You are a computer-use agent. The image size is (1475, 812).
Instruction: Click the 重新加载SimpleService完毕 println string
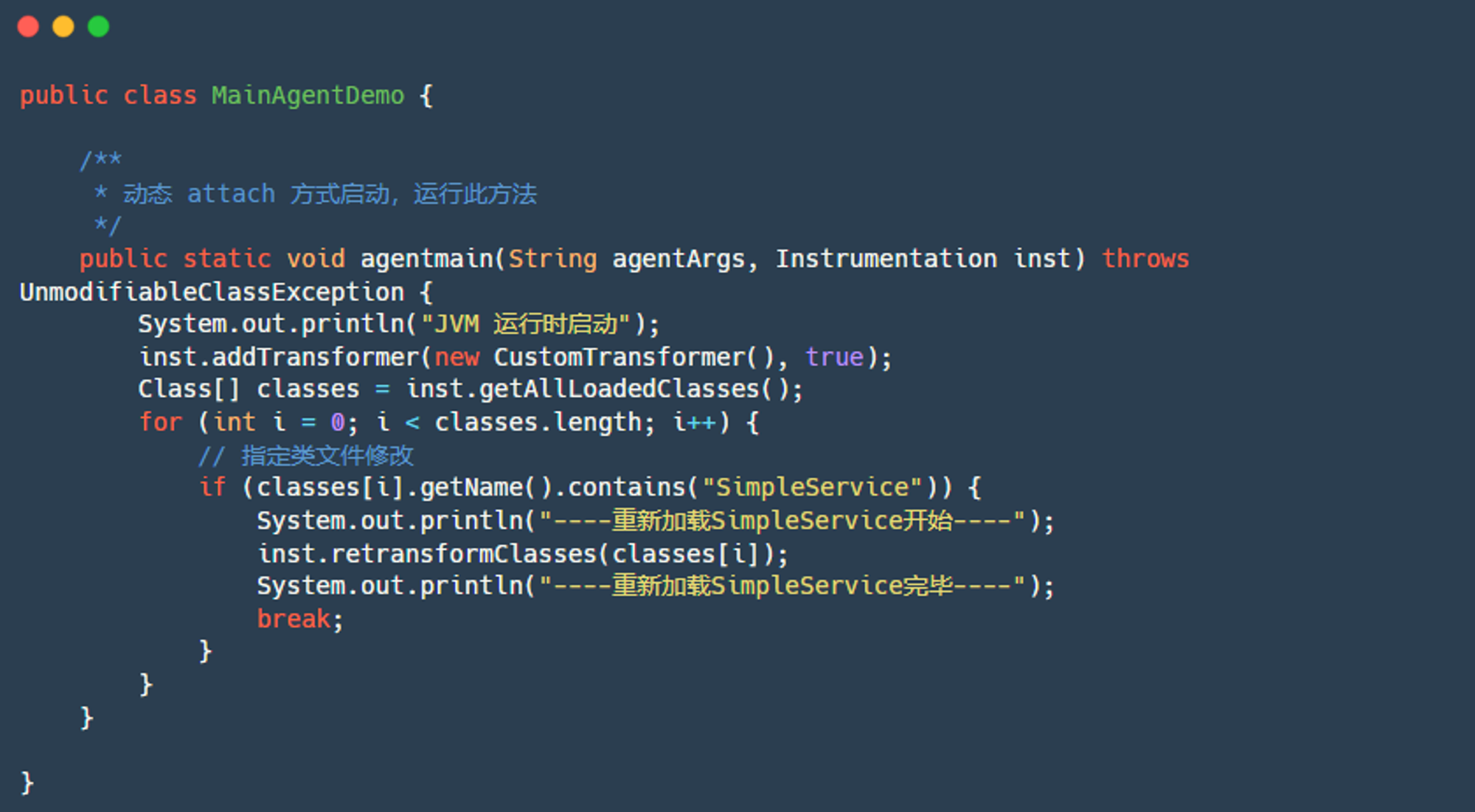pyautogui.click(x=782, y=586)
